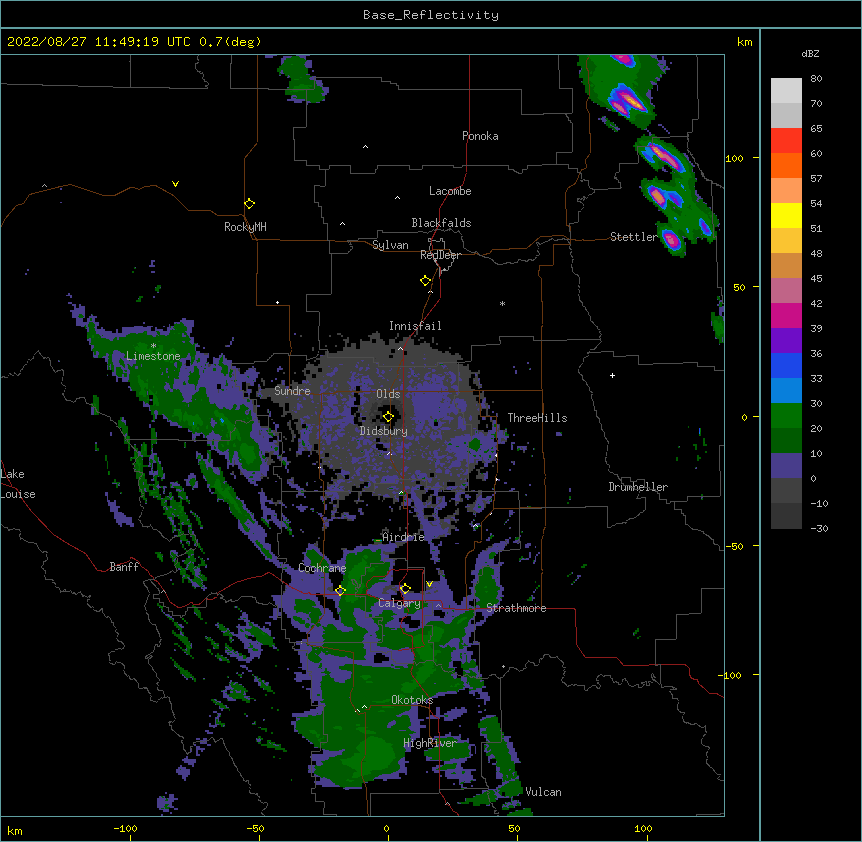Click the storm cell core just east of Stettler
This screenshot has height=842, width=862.
click(x=671, y=240)
